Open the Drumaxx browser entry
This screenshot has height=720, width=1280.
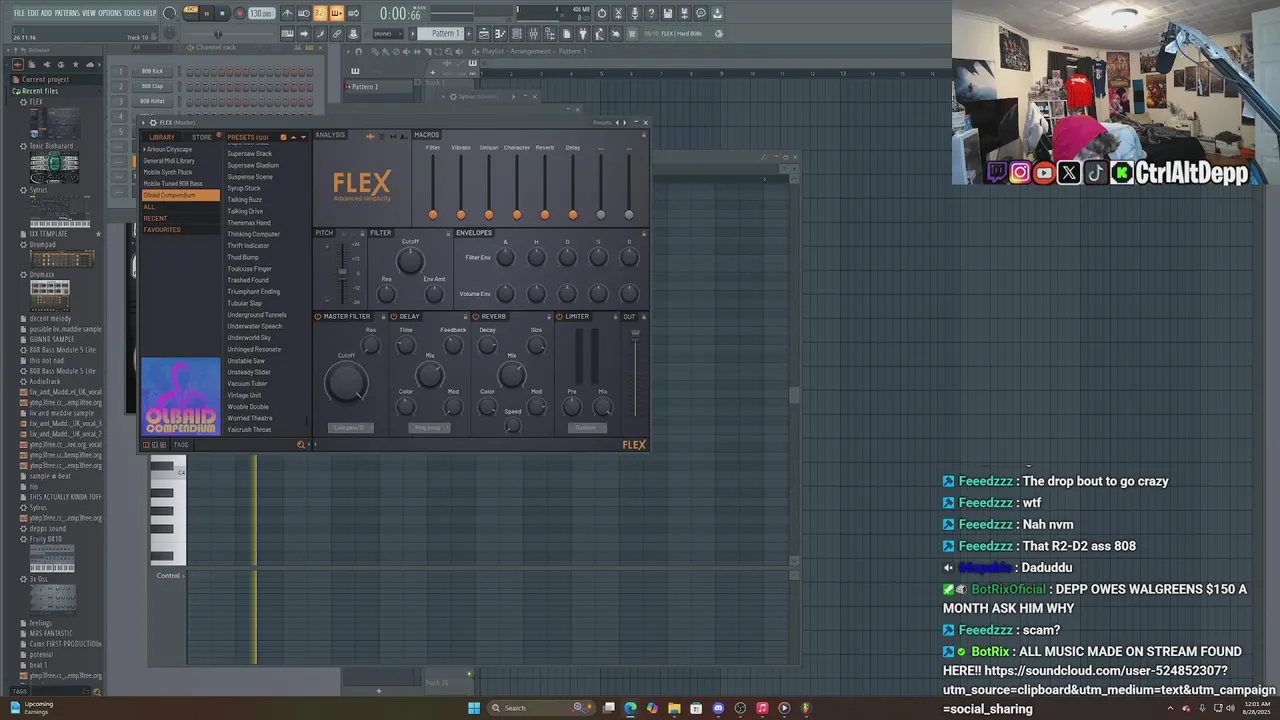click(x=42, y=275)
